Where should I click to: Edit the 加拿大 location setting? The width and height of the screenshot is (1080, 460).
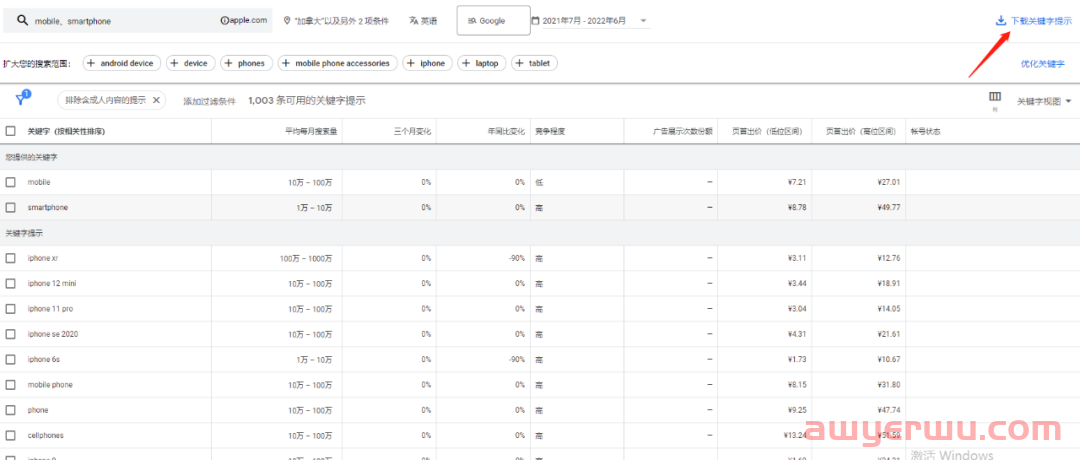[x=336, y=21]
